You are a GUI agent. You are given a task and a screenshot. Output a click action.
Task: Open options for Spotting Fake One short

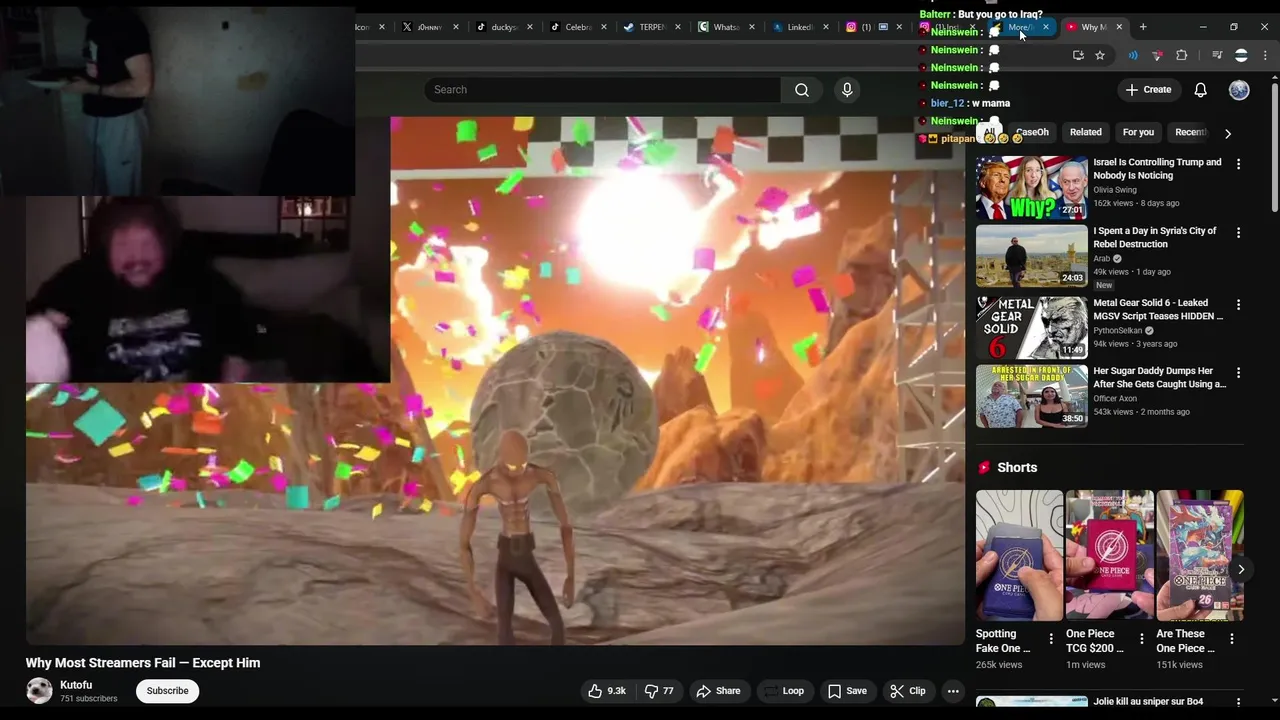pos(1051,638)
